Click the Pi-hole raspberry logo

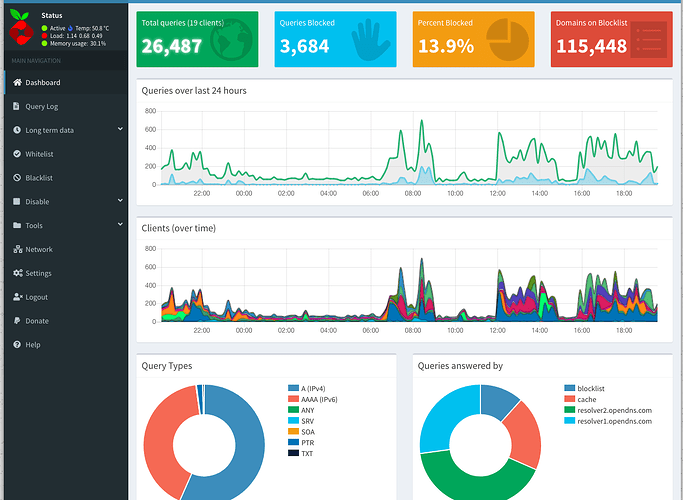pos(20,30)
